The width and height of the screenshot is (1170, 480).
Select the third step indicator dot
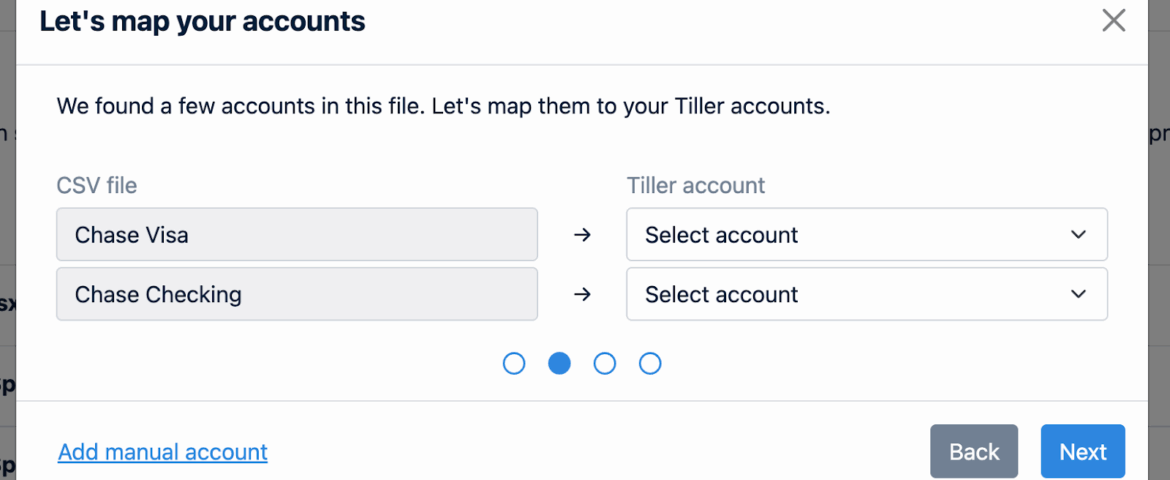click(x=605, y=363)
